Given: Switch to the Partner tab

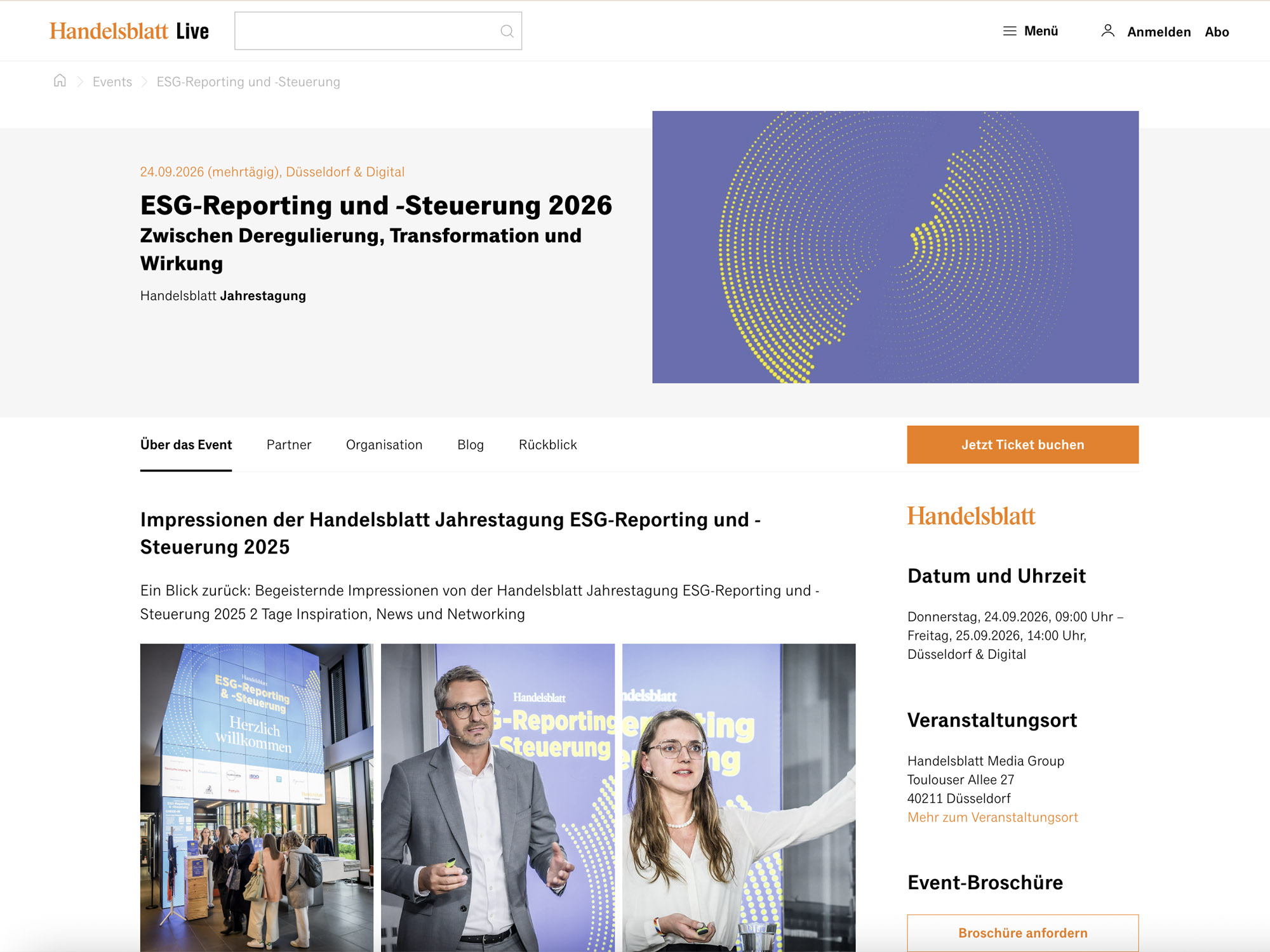Looking at the screenshot, I should 289,444.
